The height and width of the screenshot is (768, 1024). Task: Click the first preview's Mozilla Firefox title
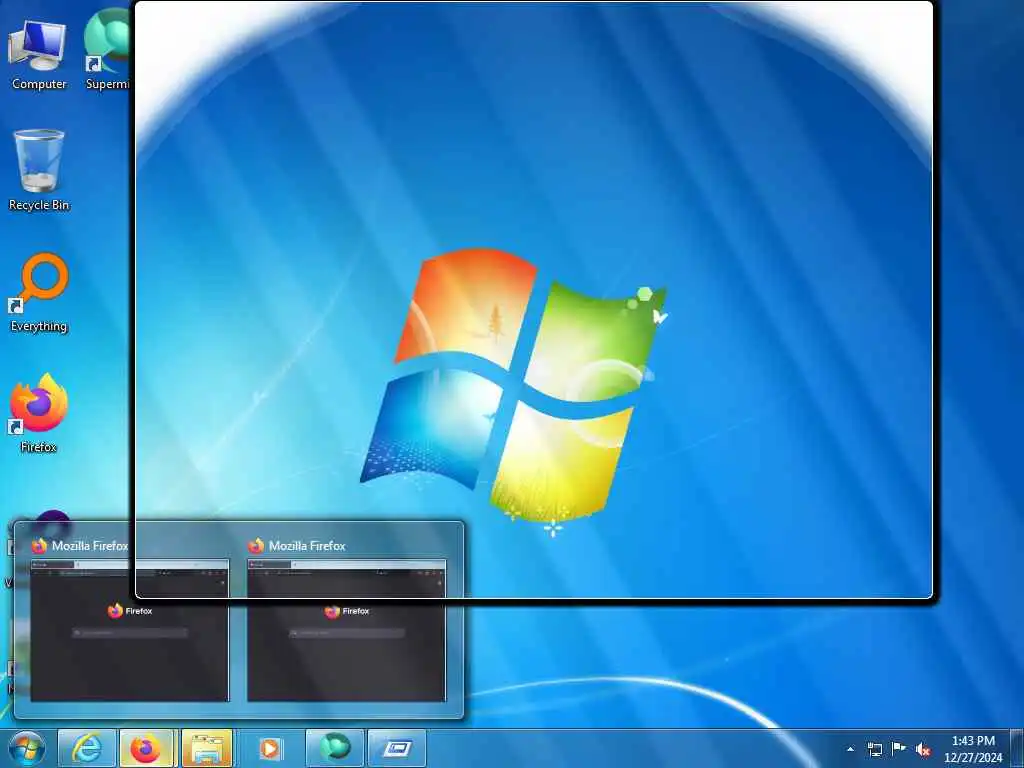[90, 546]
